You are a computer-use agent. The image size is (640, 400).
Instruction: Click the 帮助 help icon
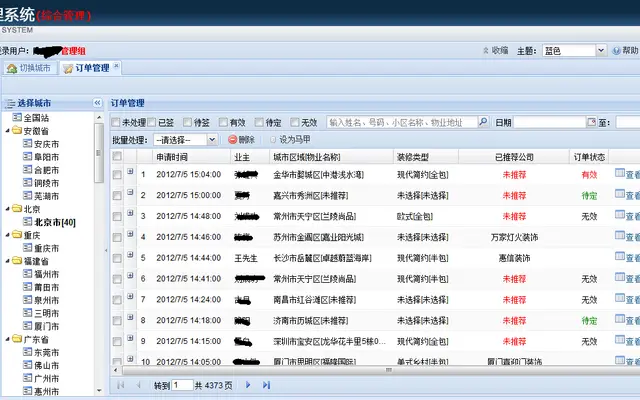point(616,51)
